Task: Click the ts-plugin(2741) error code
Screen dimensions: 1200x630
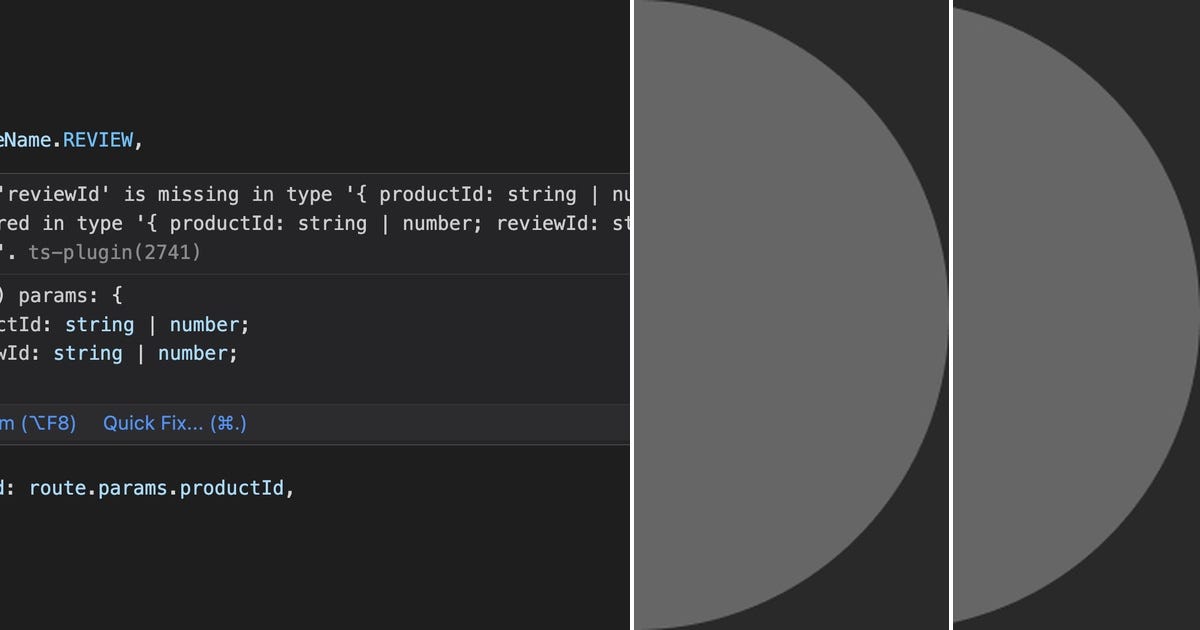Action: click(112, 252)
